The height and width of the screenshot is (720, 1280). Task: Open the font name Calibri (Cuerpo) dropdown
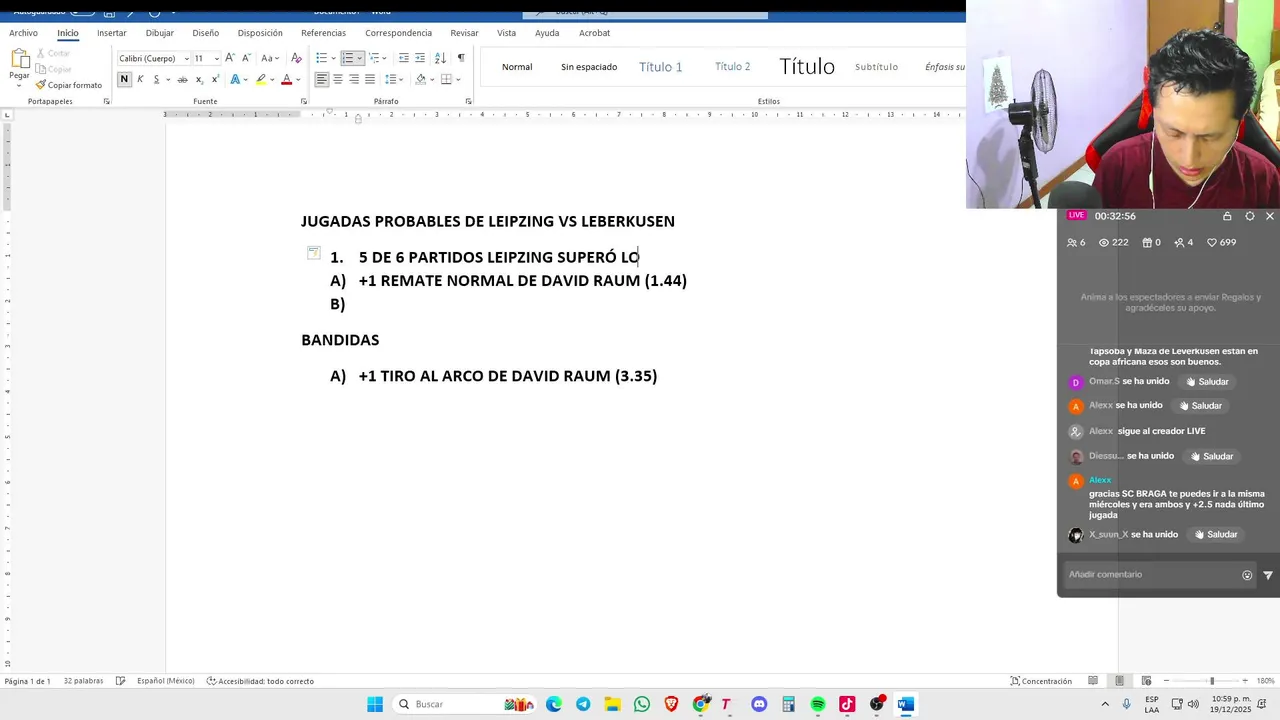point(186,58)
